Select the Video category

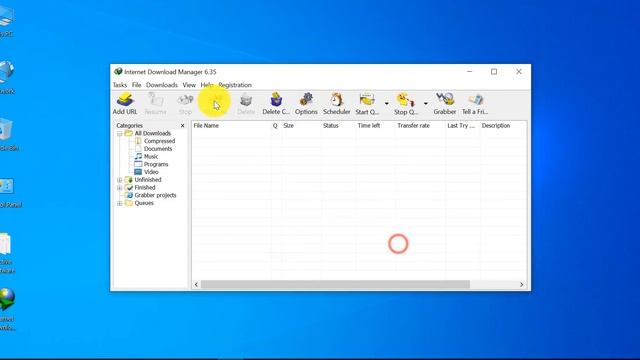tap(151, 172)
